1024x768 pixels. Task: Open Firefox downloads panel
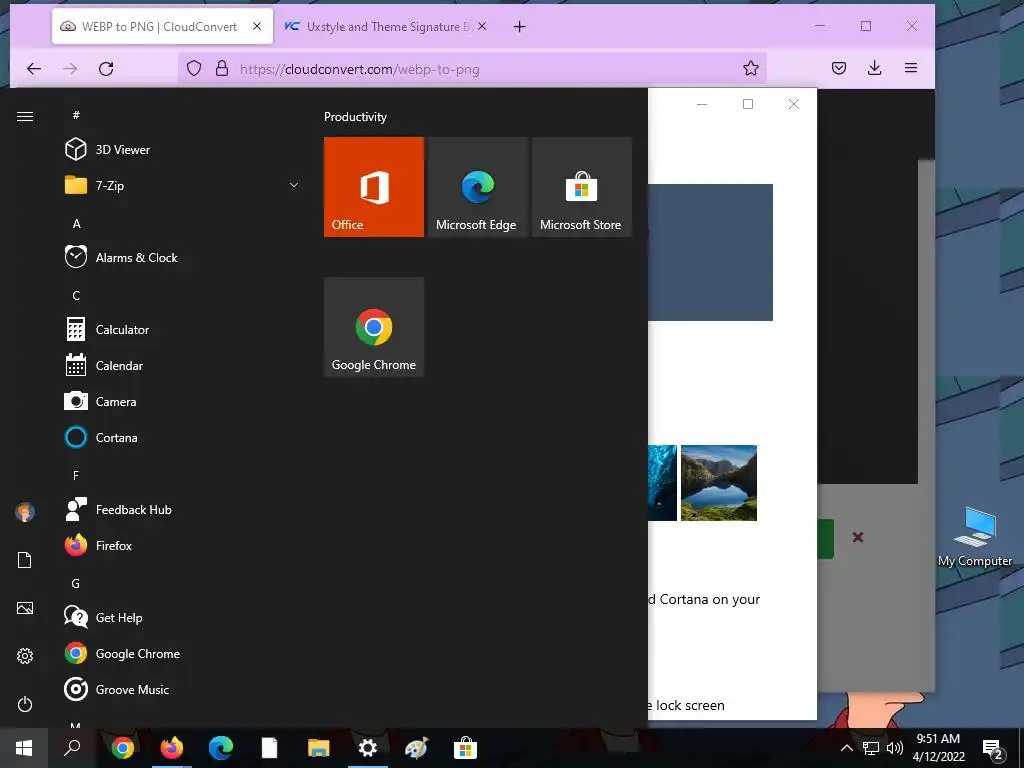point(874,68)
